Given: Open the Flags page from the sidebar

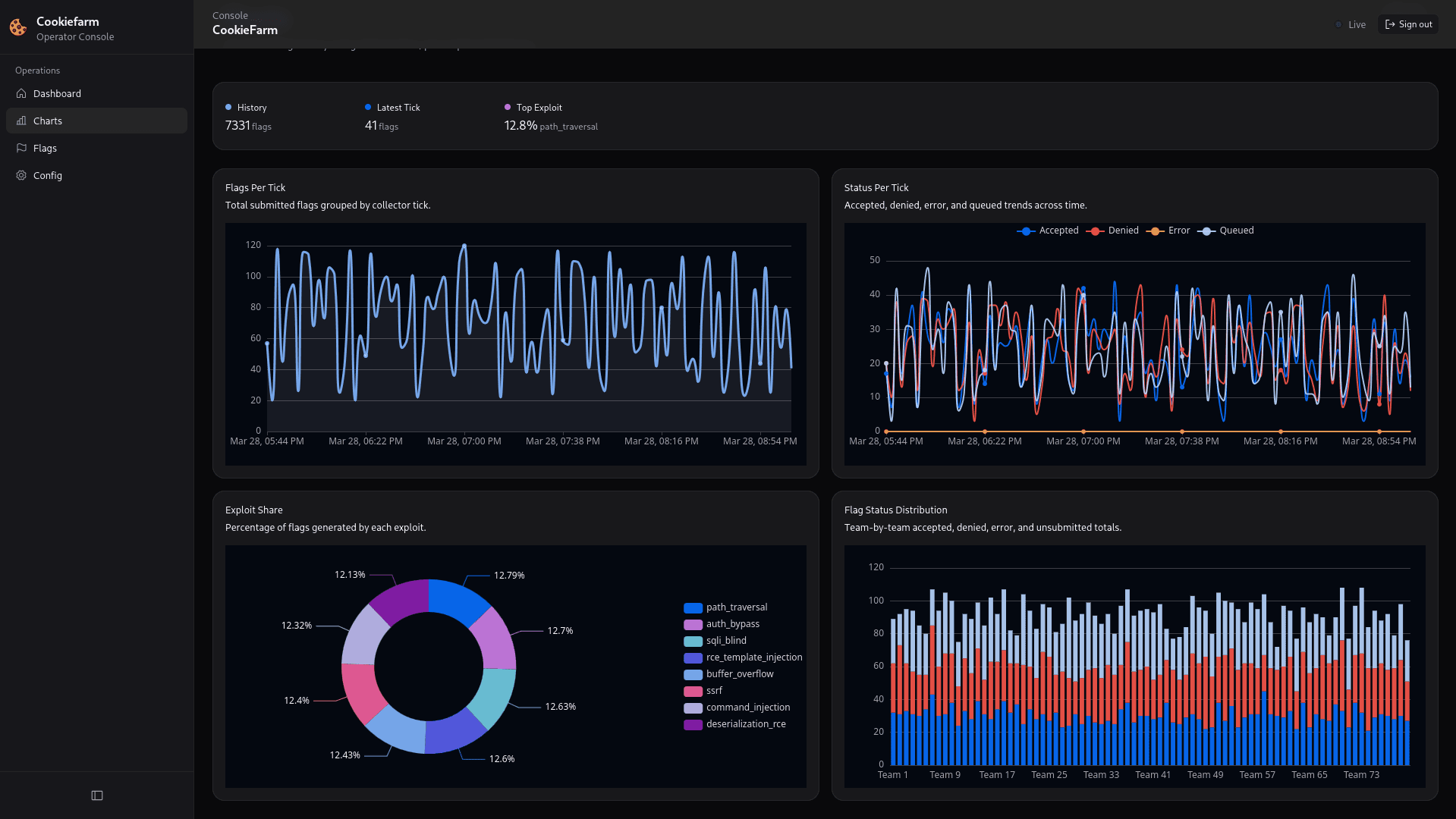Looking at the screenshot, I should point(45,148).
